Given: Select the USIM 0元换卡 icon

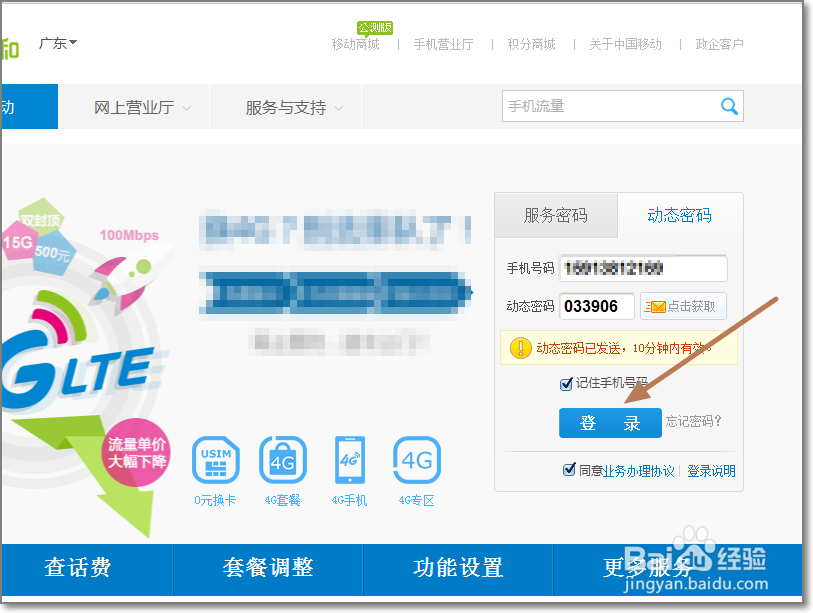Looking at the screenshot, I should coord(214,459).
